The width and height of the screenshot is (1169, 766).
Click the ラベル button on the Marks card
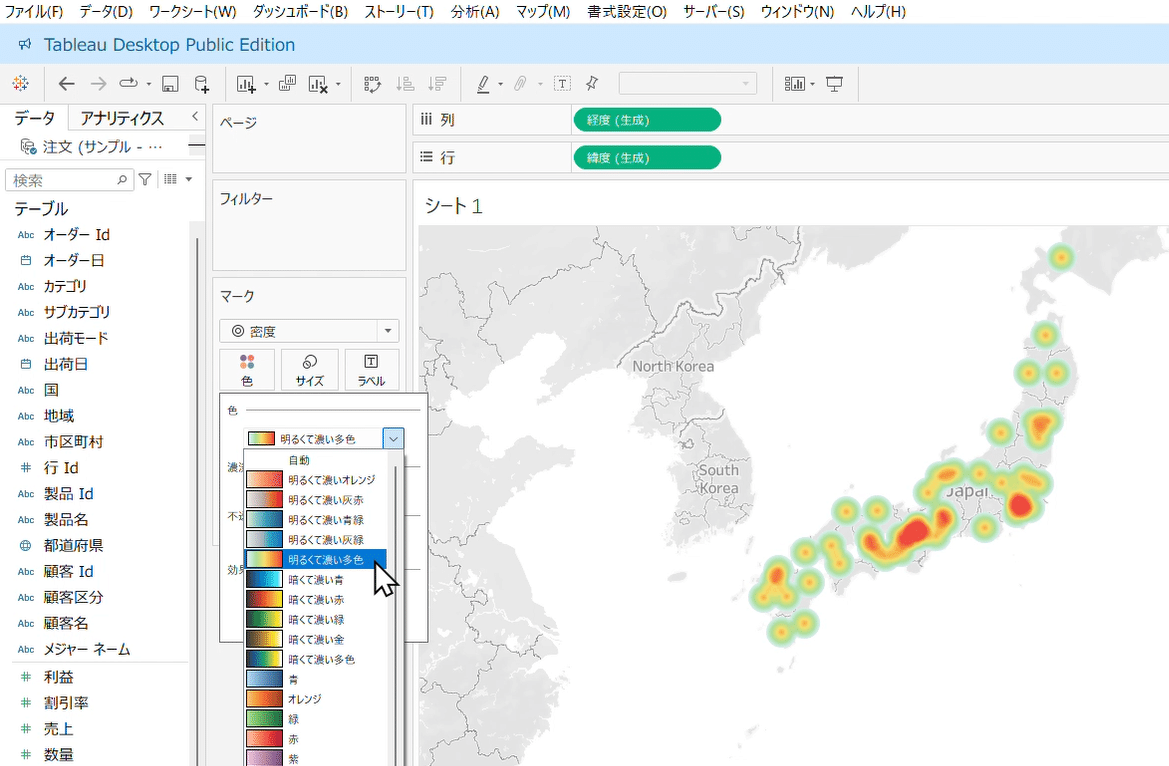[369, 369]
